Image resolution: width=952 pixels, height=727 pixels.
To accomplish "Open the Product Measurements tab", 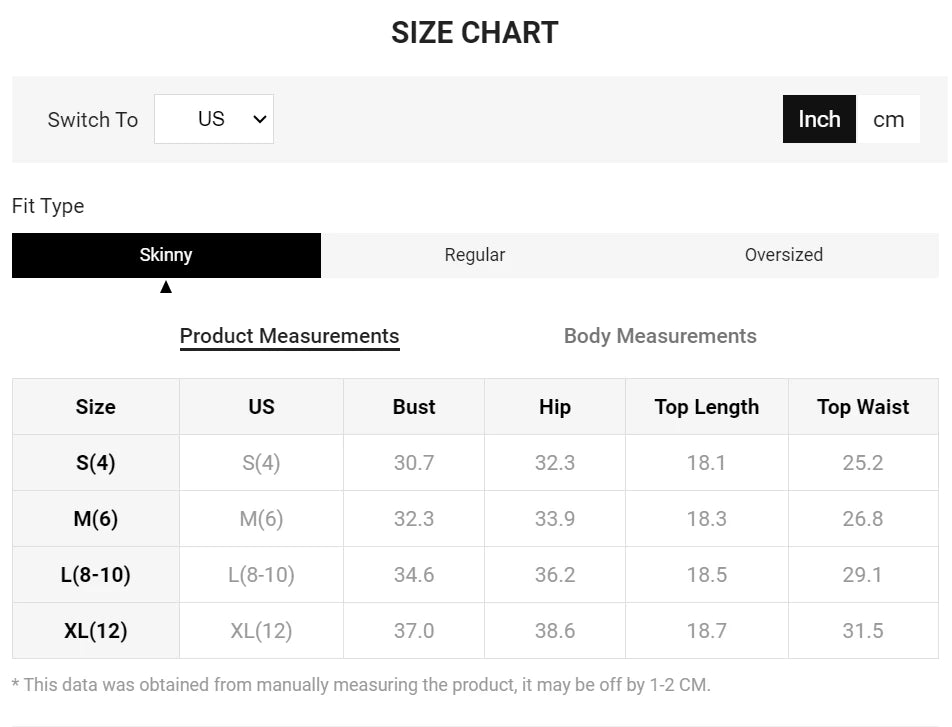I will coord(289,336).
